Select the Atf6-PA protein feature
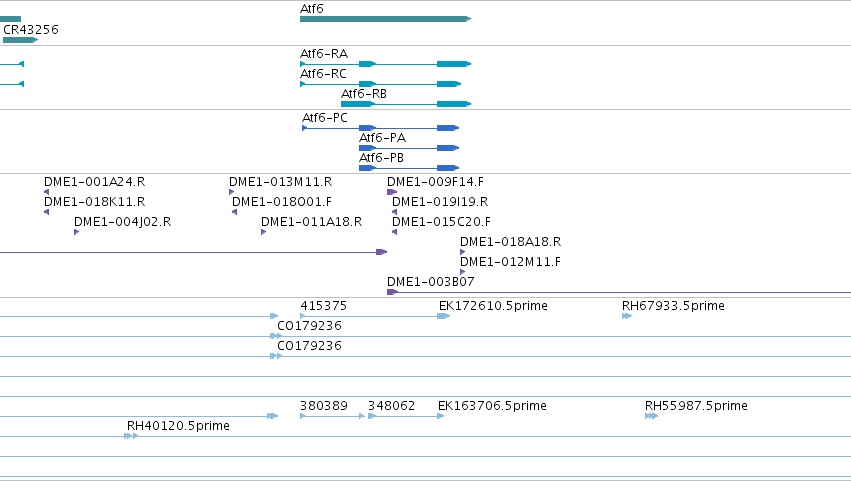851x481 pixels. [x=409, y=148]
